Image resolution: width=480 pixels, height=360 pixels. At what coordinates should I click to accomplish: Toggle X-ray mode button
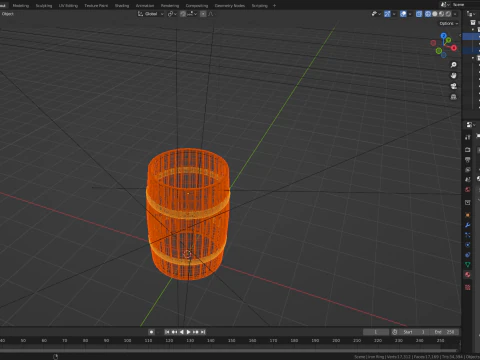[x=419, y=14]
